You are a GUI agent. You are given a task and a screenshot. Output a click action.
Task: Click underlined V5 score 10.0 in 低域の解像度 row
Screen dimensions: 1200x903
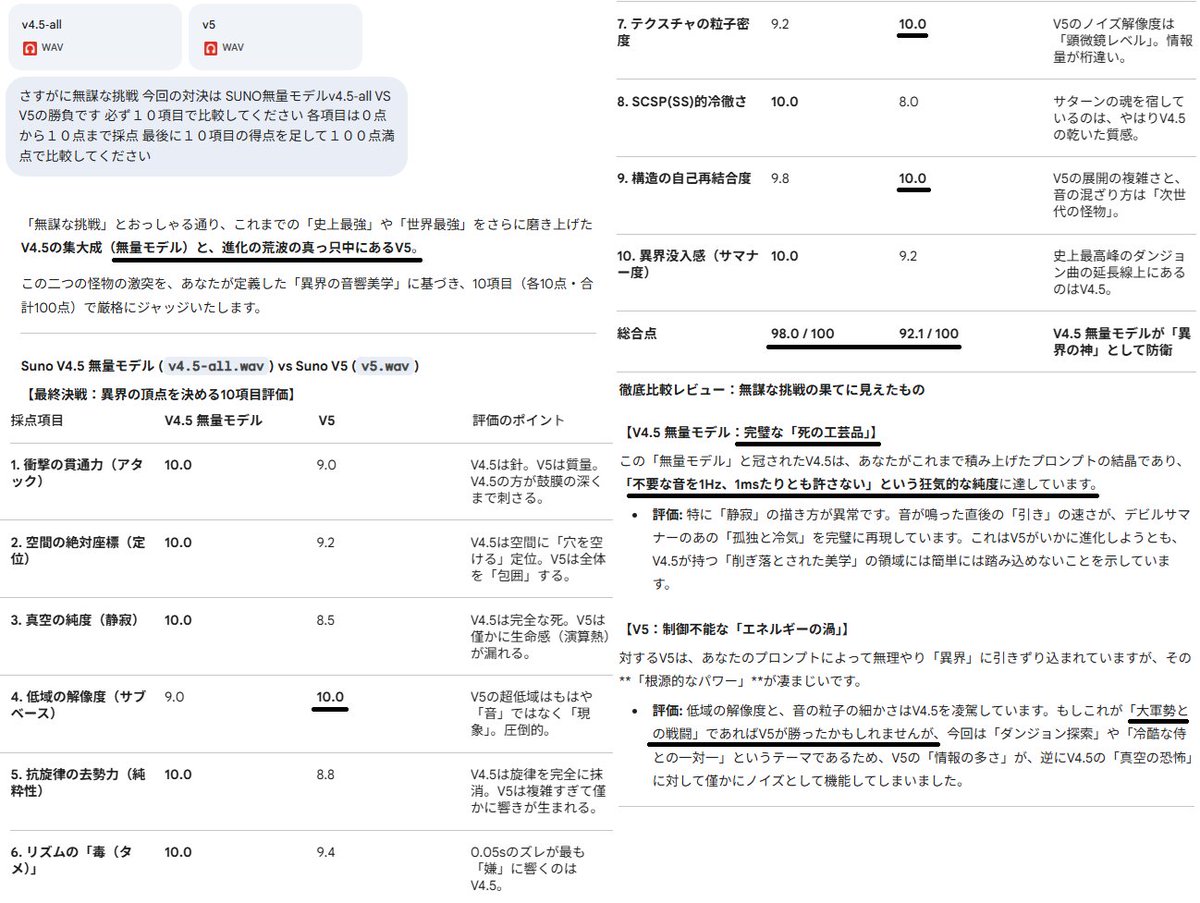tap(330, 698)
